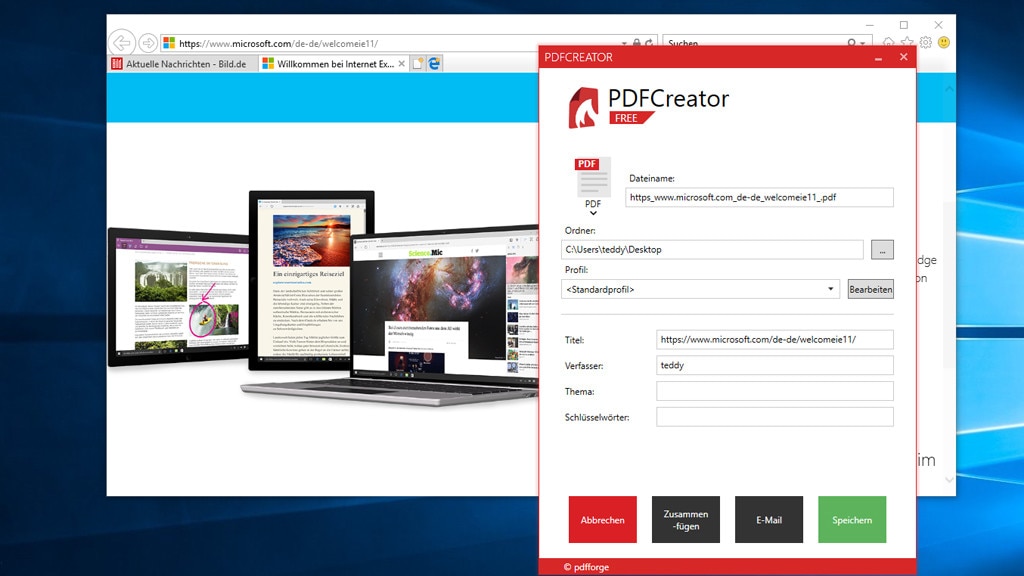Viewport: 1024px width, 576px height.
Task: Save the PDF with the Speichern button
Action: coord(852,519)
